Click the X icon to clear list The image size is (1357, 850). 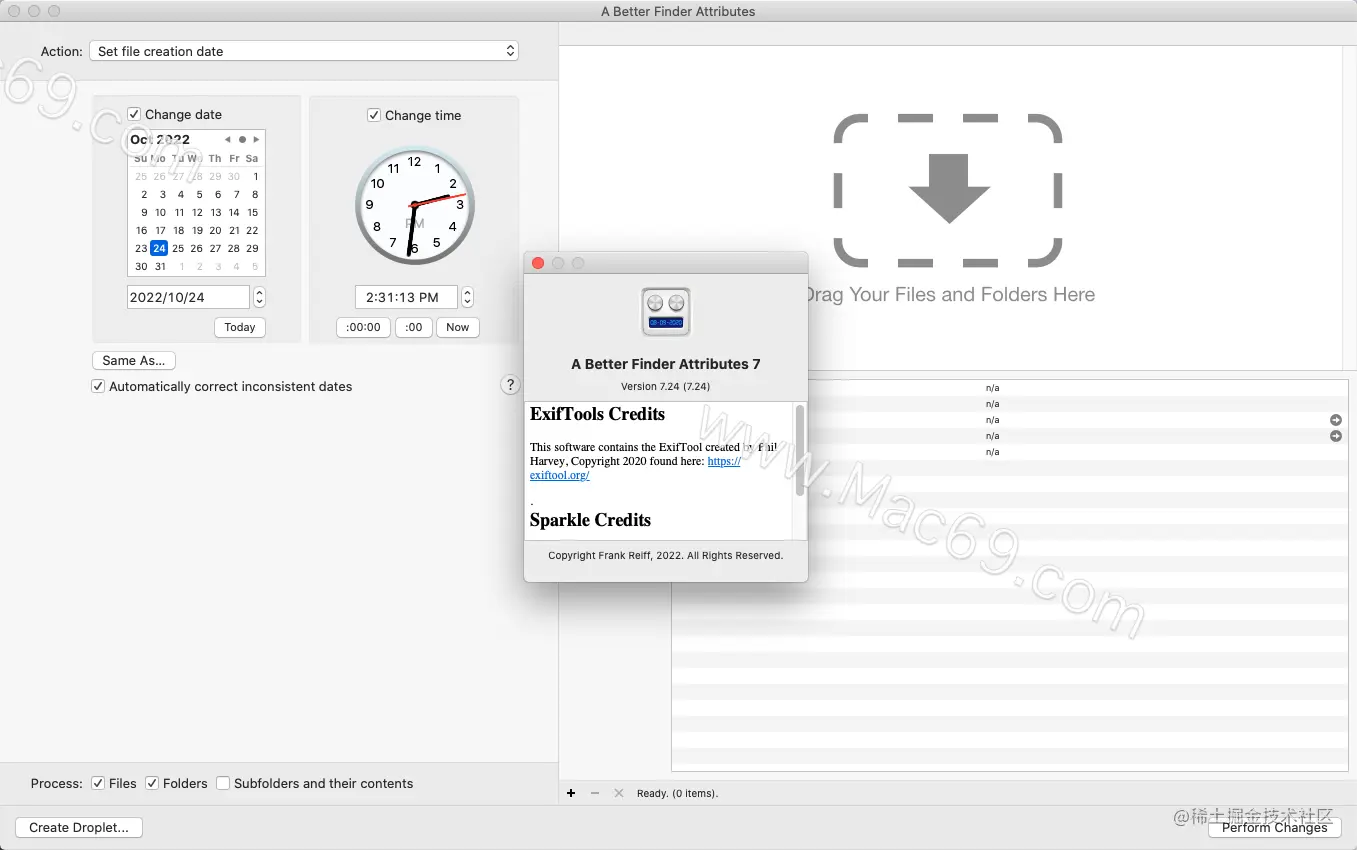pos(618,793)
